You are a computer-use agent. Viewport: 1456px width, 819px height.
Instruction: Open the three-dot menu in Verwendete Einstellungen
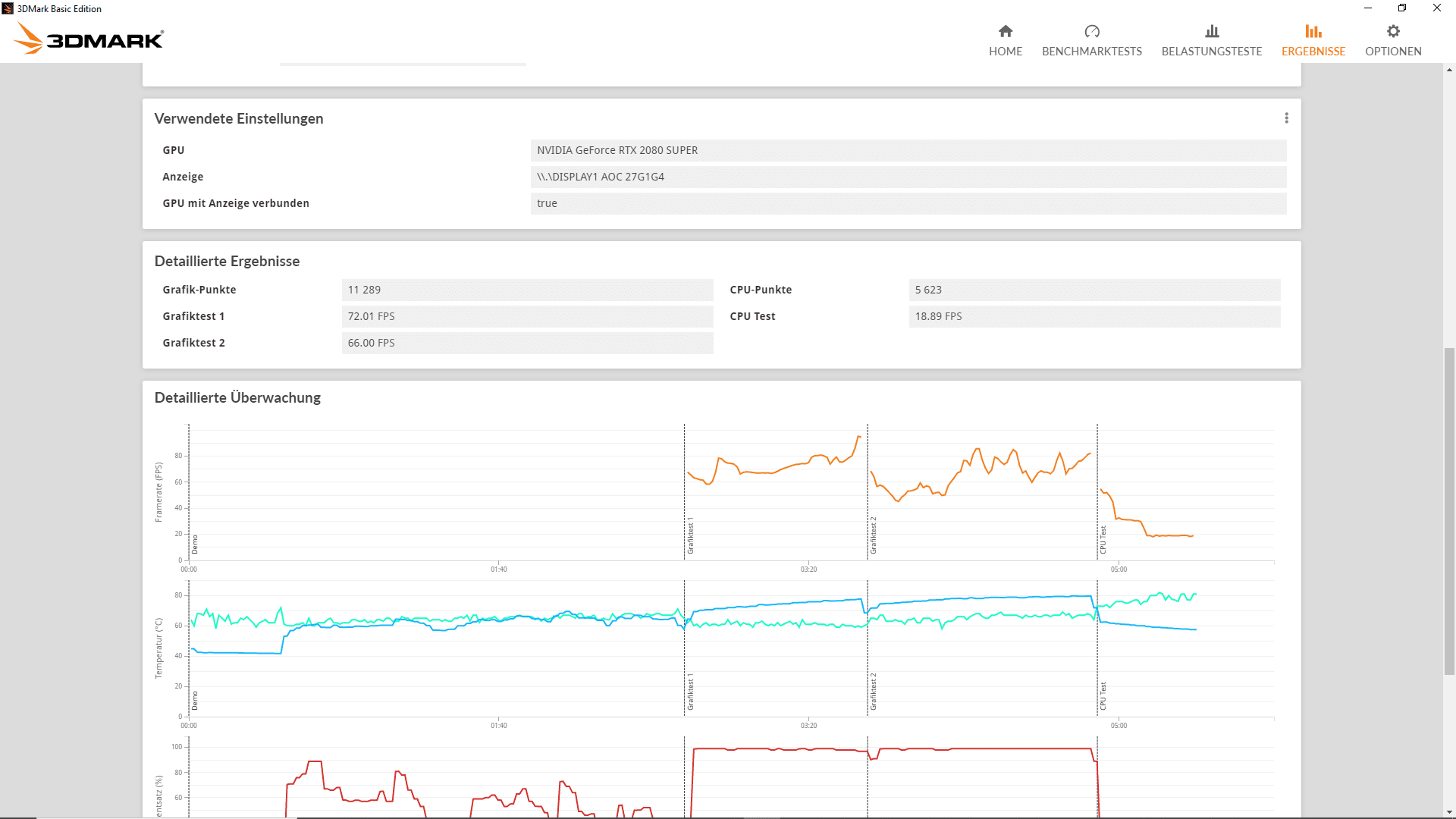1286,118
